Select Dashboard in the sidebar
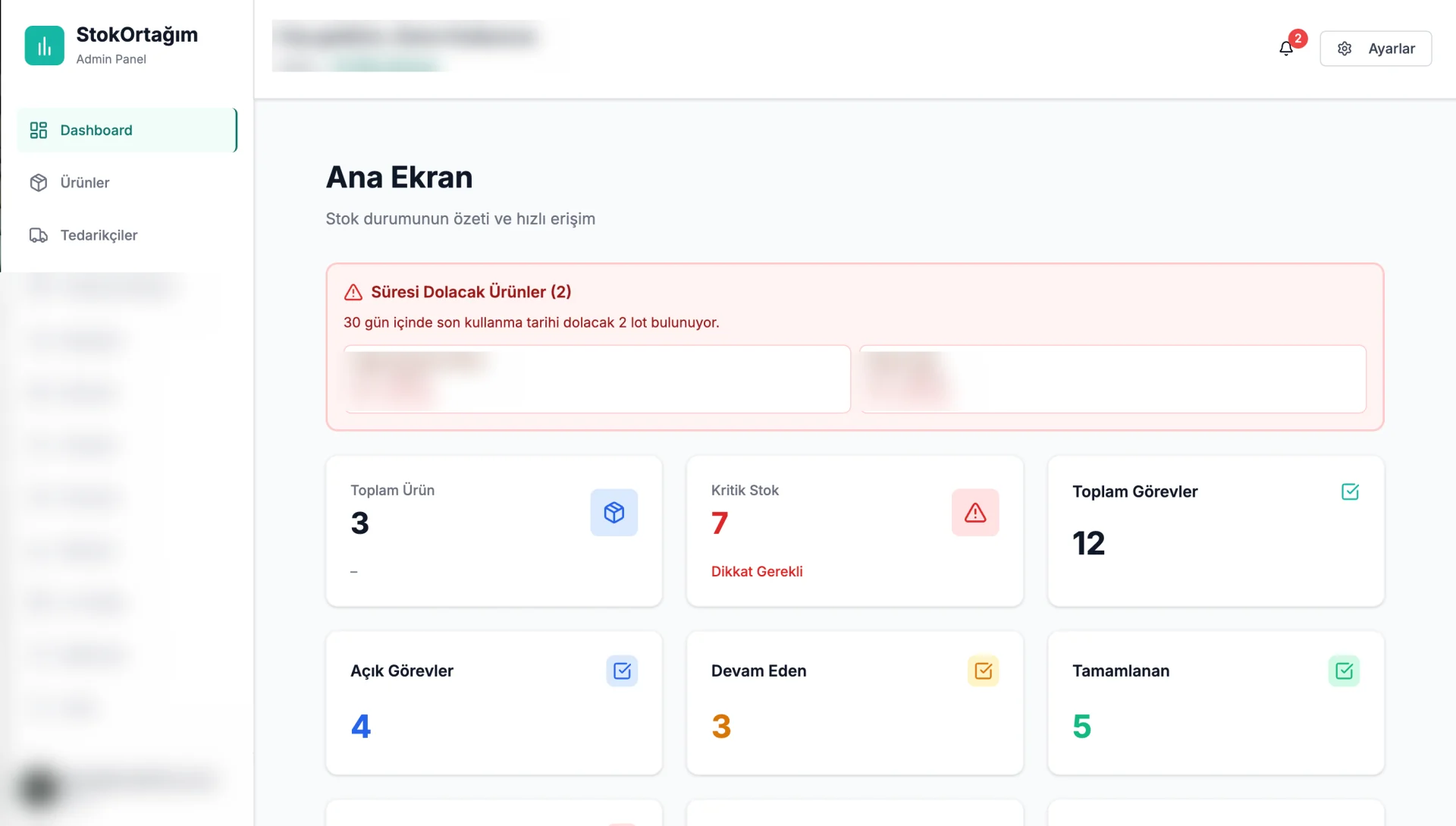The height and width of the screenshot is (826, 1456). coord(127,130)
